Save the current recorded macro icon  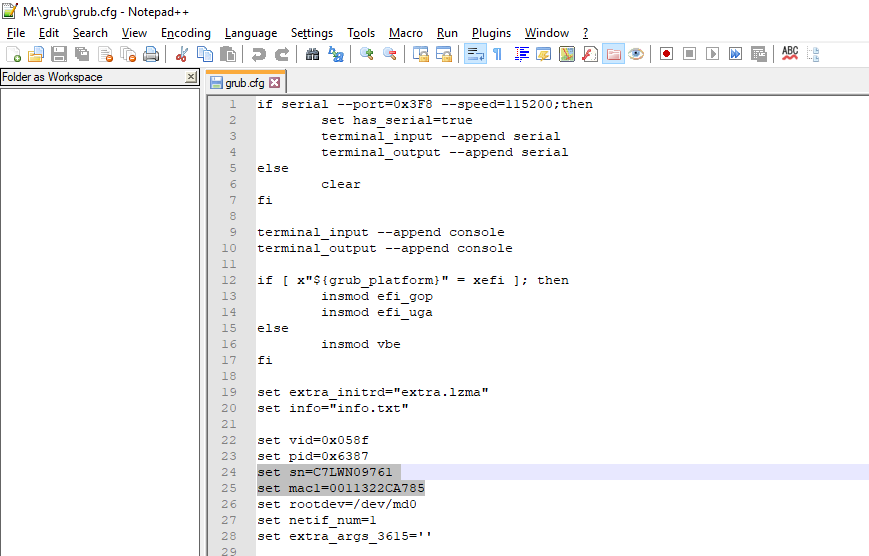(758, 54)
